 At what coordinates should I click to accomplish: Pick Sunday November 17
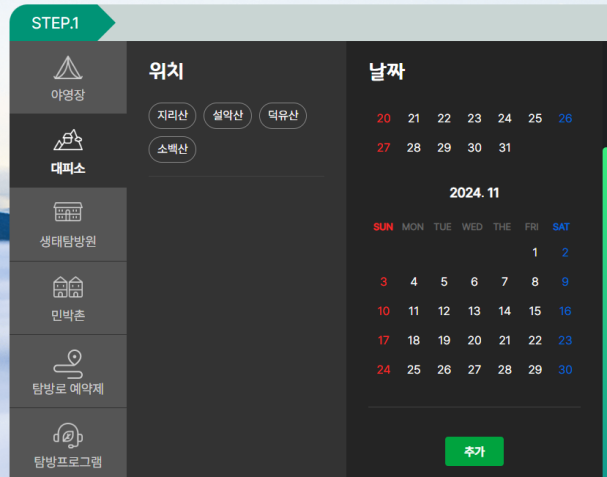coord(384,340)
